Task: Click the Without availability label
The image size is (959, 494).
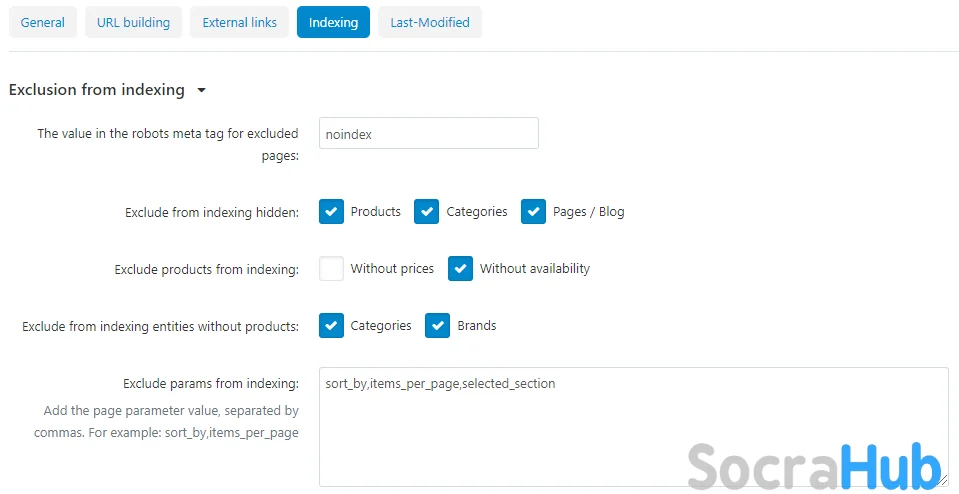Action: point(535,269)
